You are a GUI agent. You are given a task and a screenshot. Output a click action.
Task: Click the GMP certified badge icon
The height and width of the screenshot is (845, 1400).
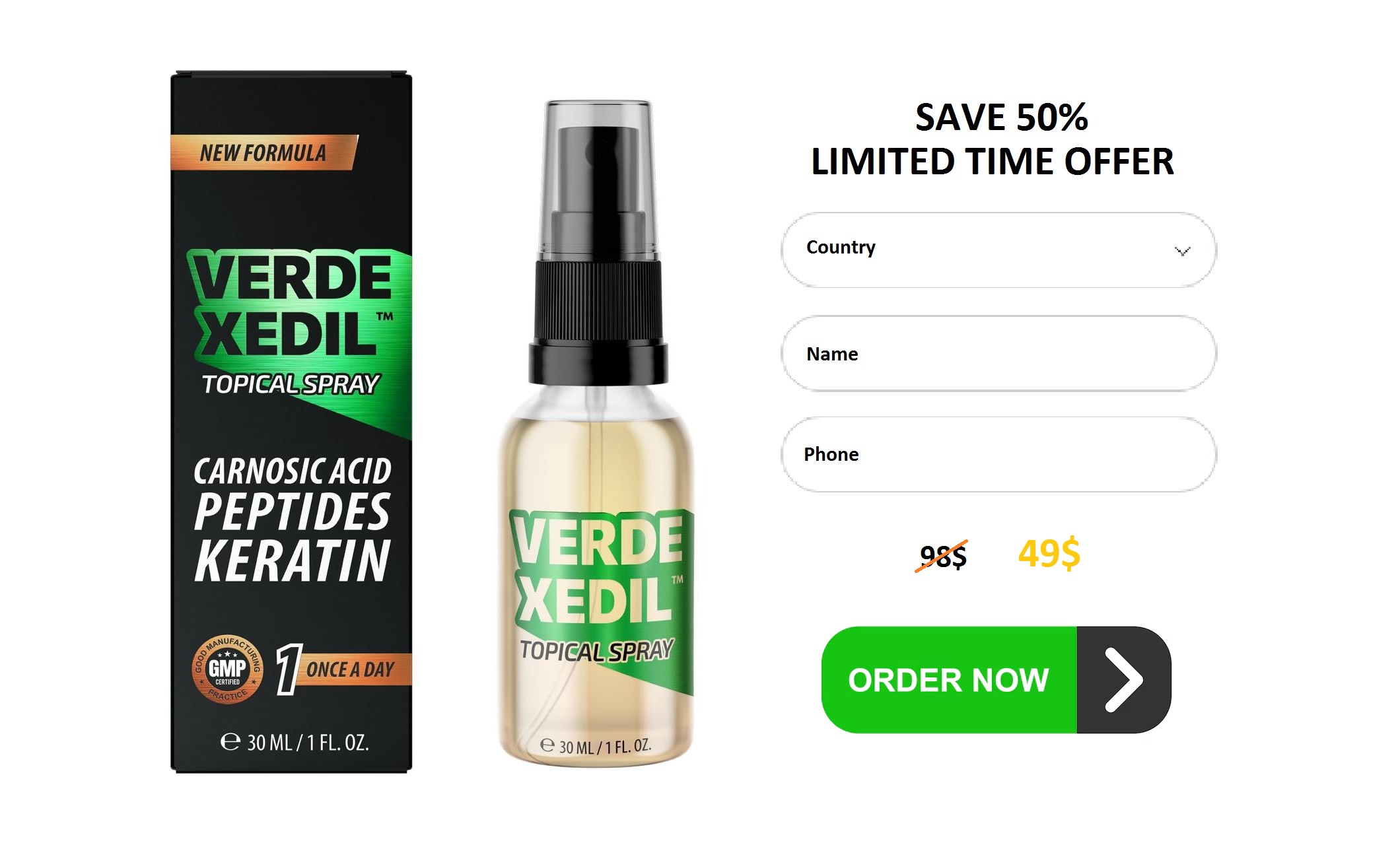[x=227, y=669]
